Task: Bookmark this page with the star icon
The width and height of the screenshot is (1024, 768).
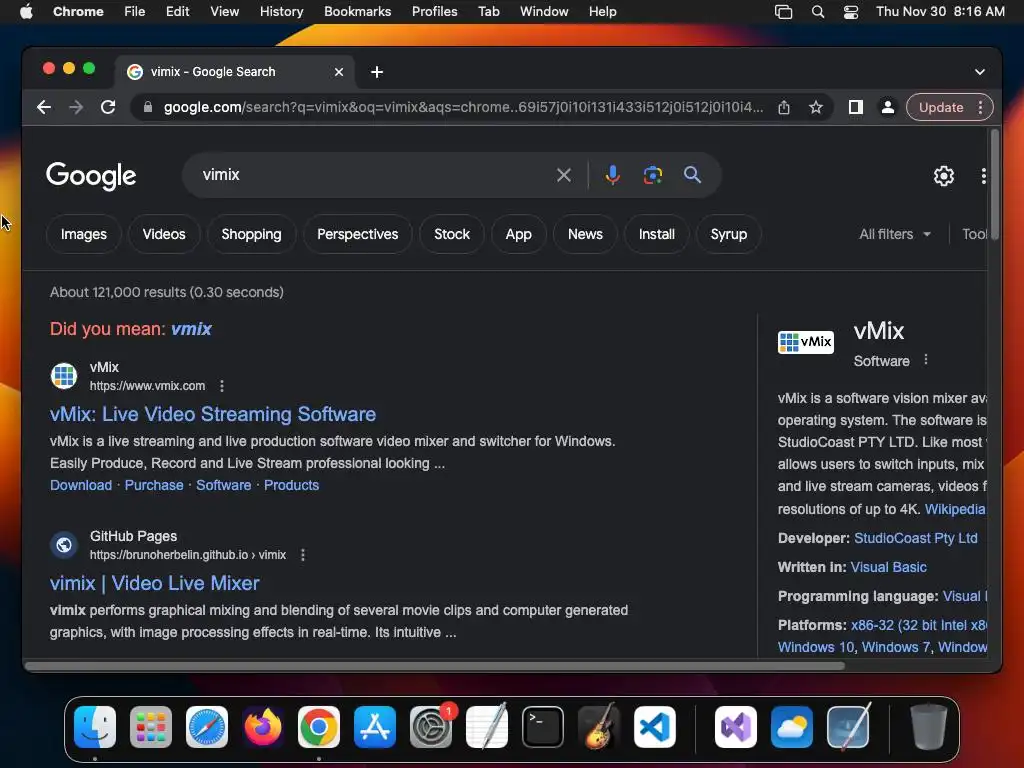Action: [x=816, y=107]
